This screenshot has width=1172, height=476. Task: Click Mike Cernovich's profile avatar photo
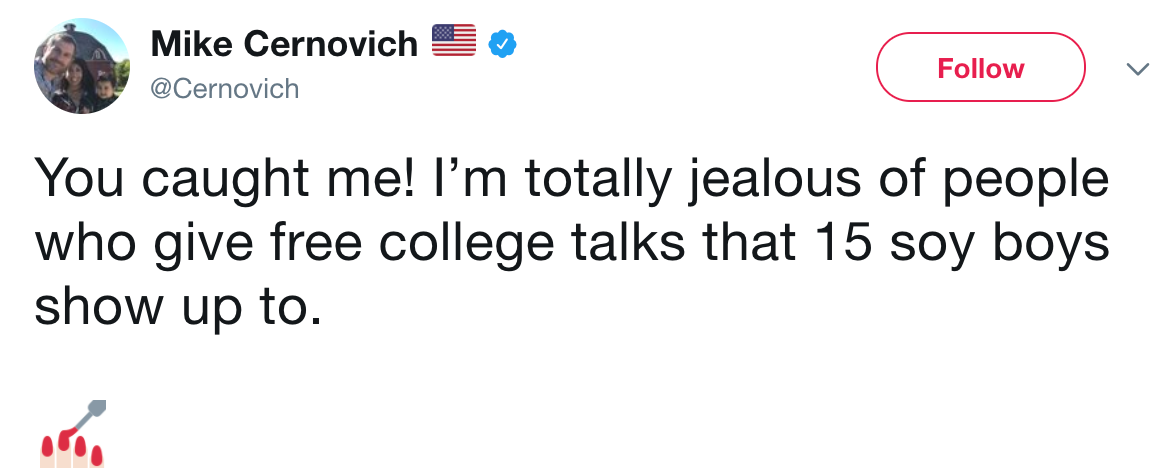(81, 66)
